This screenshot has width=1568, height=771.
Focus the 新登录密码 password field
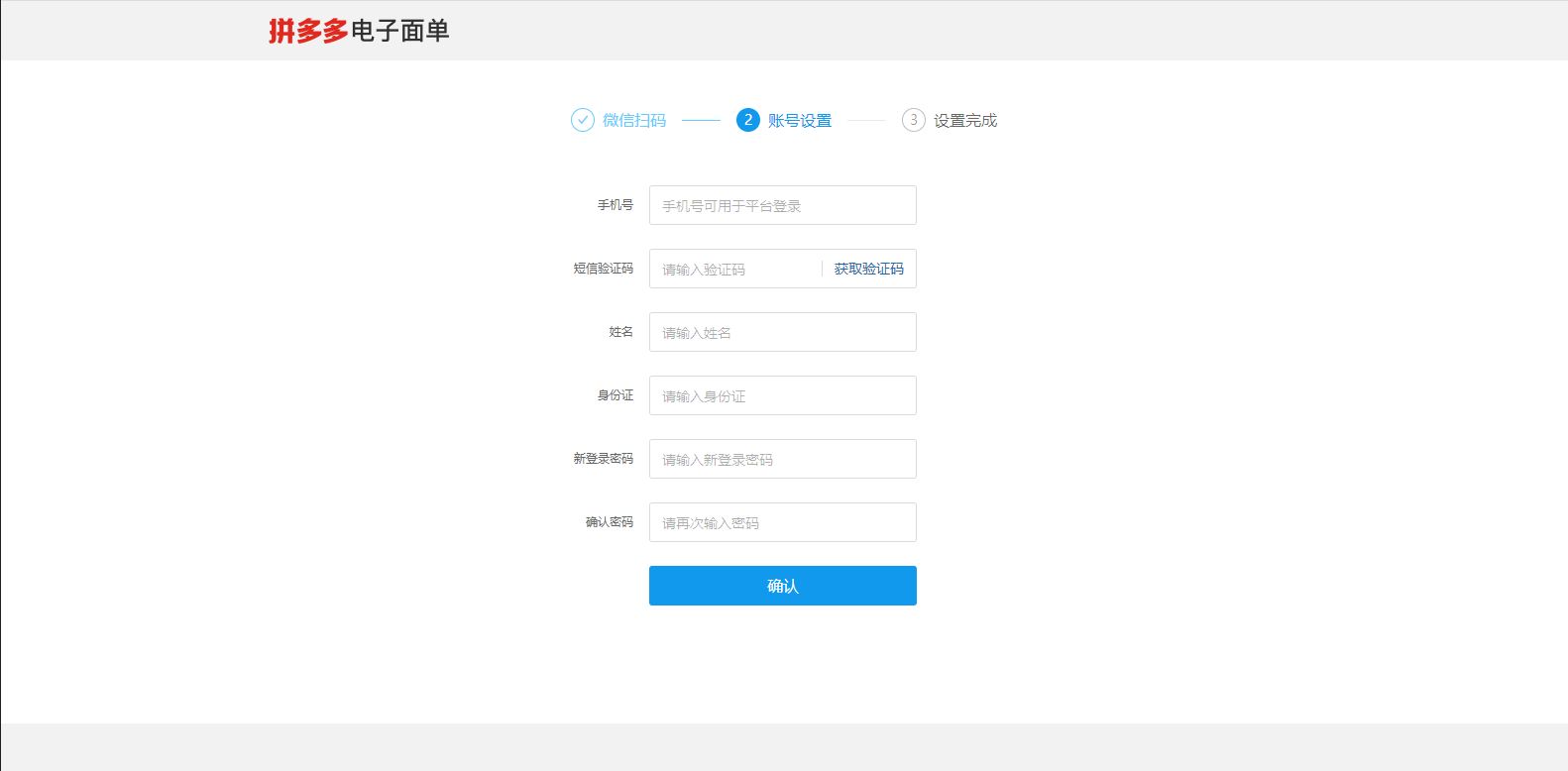(782, 459)
